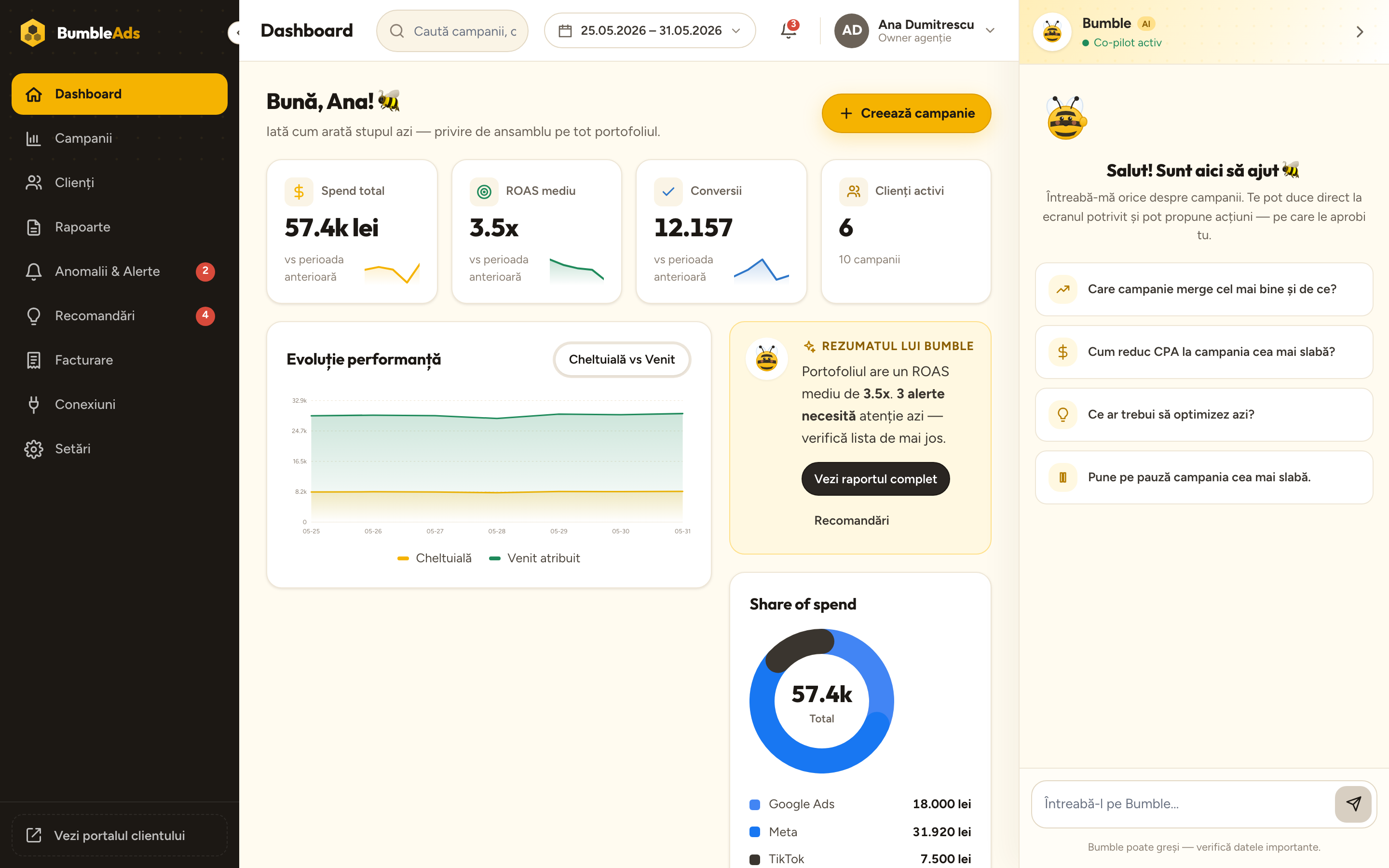Toggle the Venit atribuit legend series
The height and width of the screenshot is (868, 1389).
[x=534, y=558]
